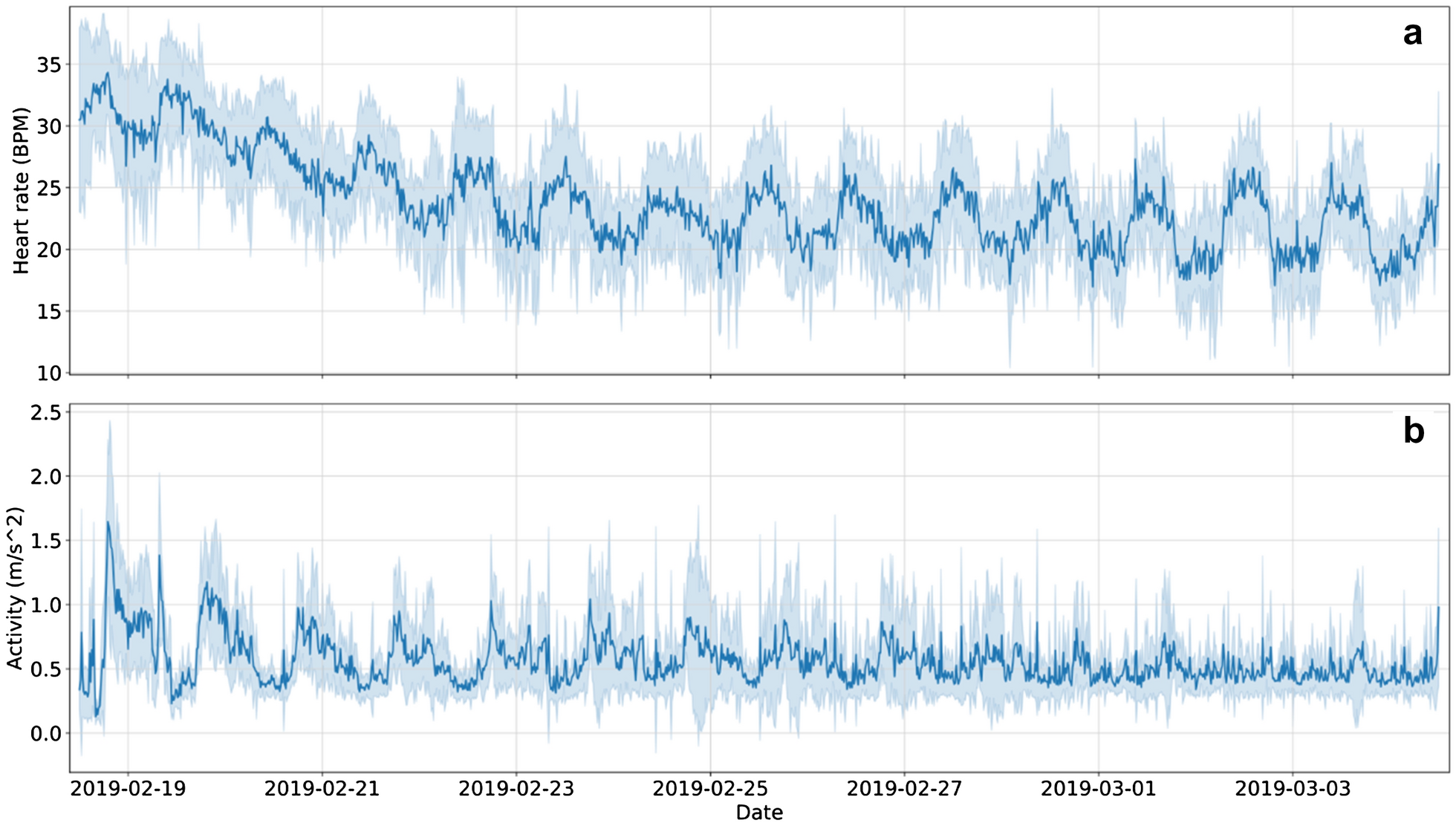Click heart rate tick value '25'
This screenshot has height=826, width=1456.
(49, 188)
